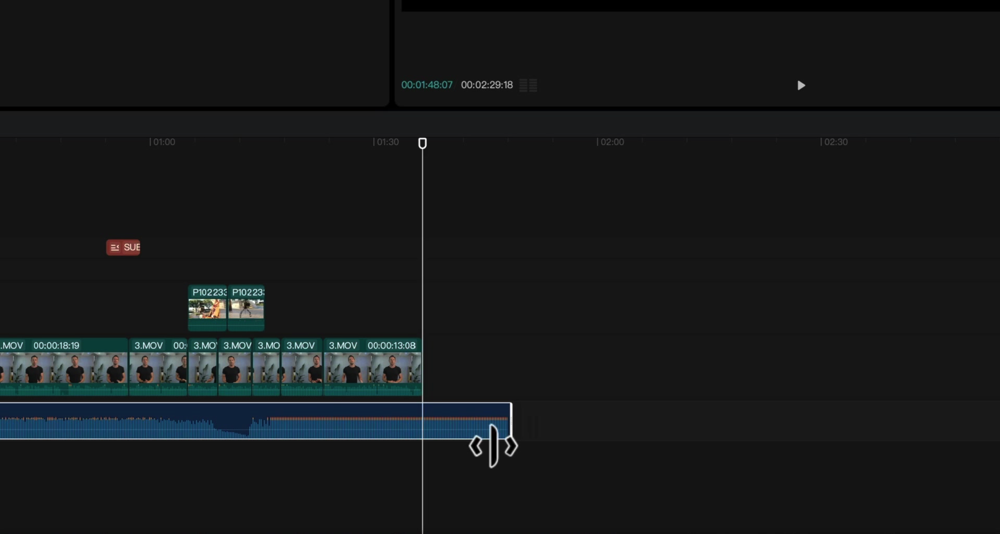Screen dimensions: 1000x534
Task: Select the first P10223 overlay clip
Action: (x=207, y=308)
